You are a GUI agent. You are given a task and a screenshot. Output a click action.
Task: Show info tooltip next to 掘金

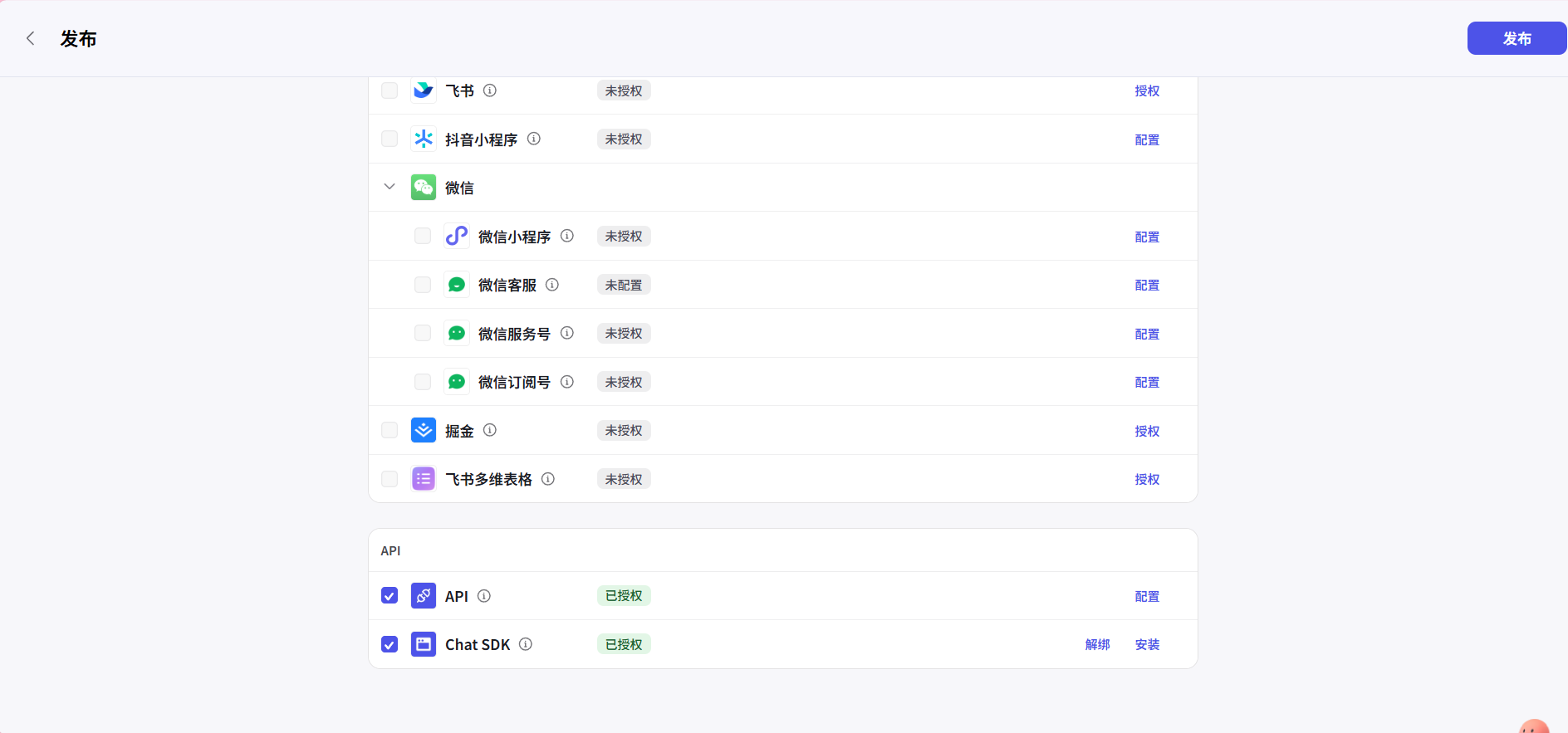click(490, 430)
